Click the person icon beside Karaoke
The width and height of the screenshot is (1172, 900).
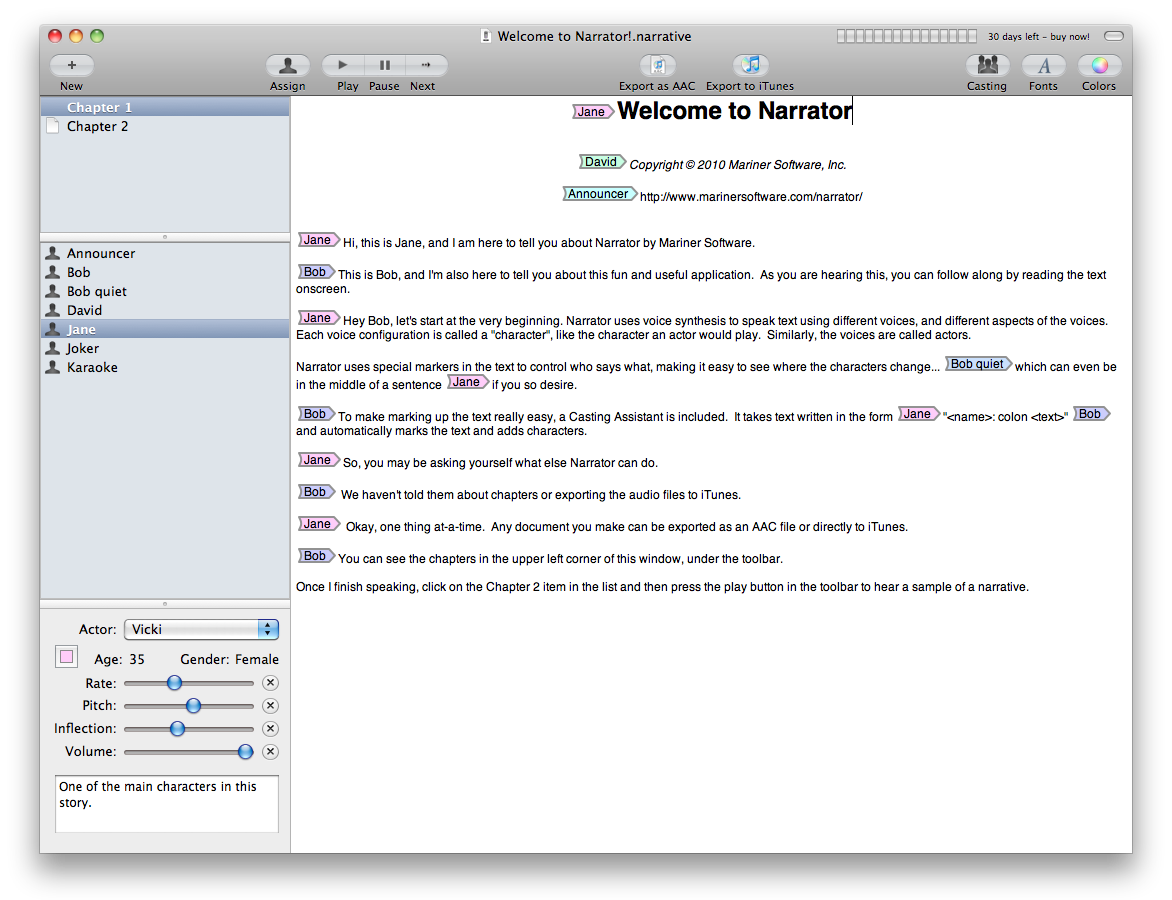coord(52,367)
